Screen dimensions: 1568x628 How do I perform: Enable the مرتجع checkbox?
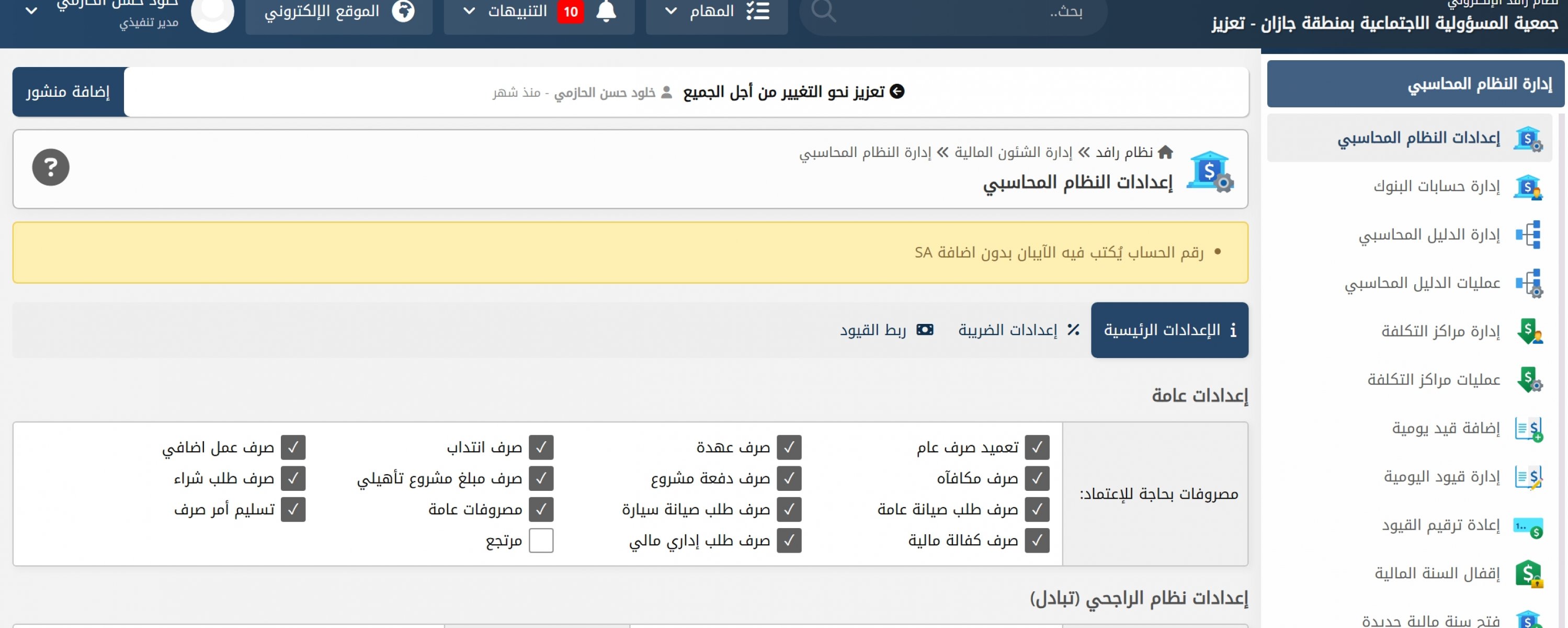[x=540, y=540]
